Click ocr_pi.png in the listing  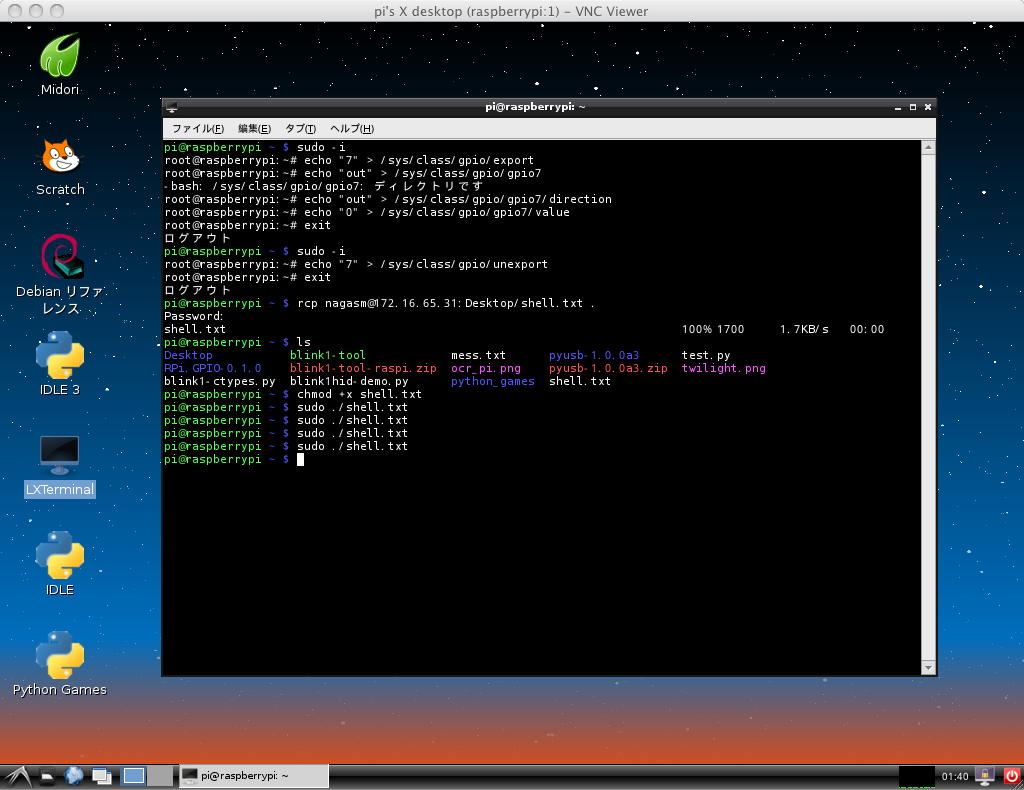click(x=486, y=368)
